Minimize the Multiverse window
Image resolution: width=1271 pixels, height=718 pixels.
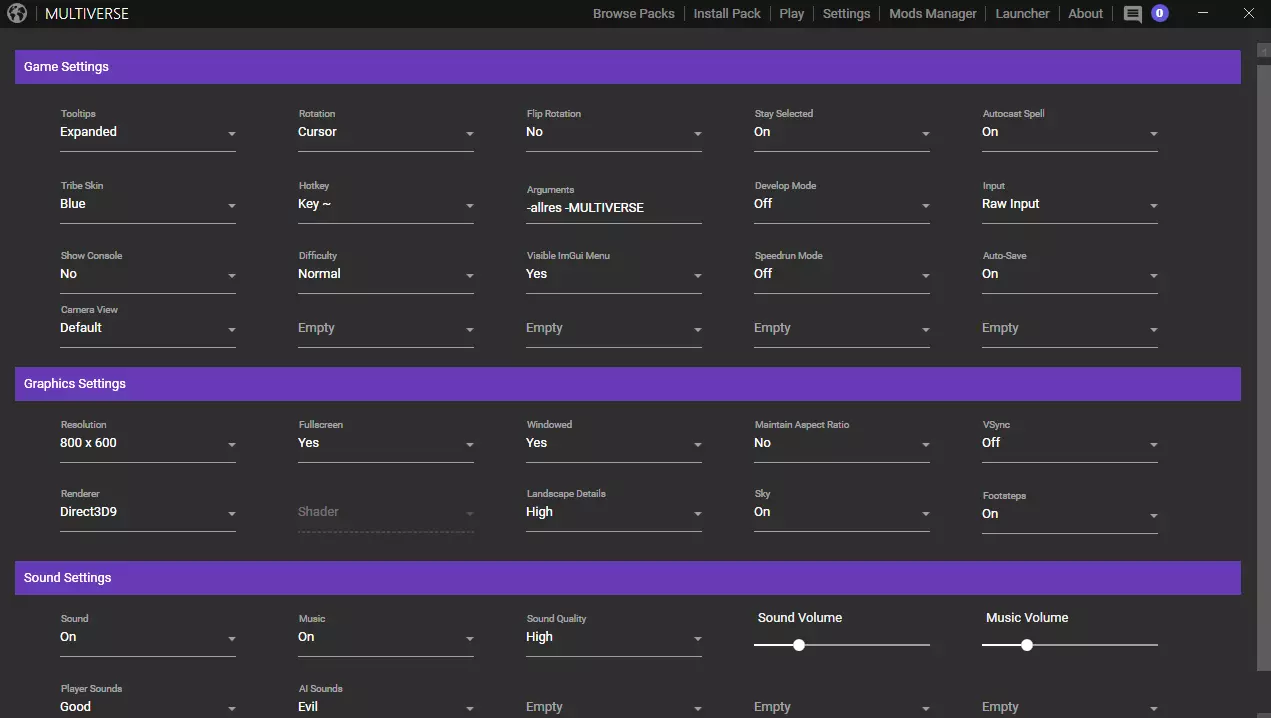tap(1205, 14)
